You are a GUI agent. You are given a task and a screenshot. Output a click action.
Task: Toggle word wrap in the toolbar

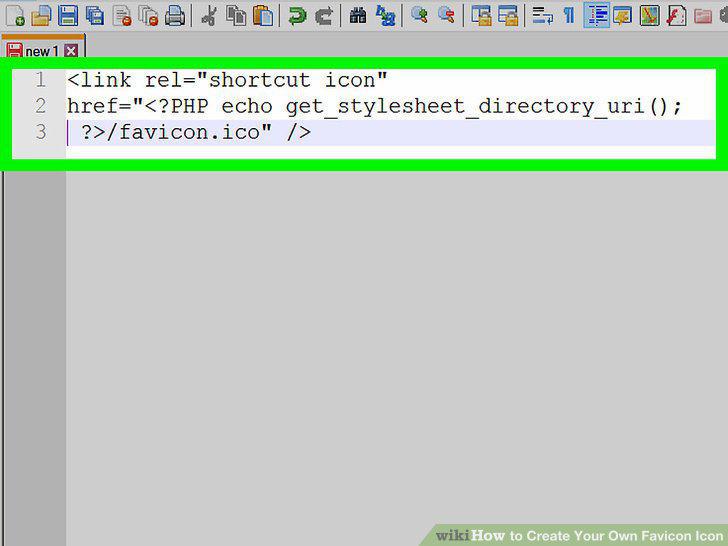[542, 15]
